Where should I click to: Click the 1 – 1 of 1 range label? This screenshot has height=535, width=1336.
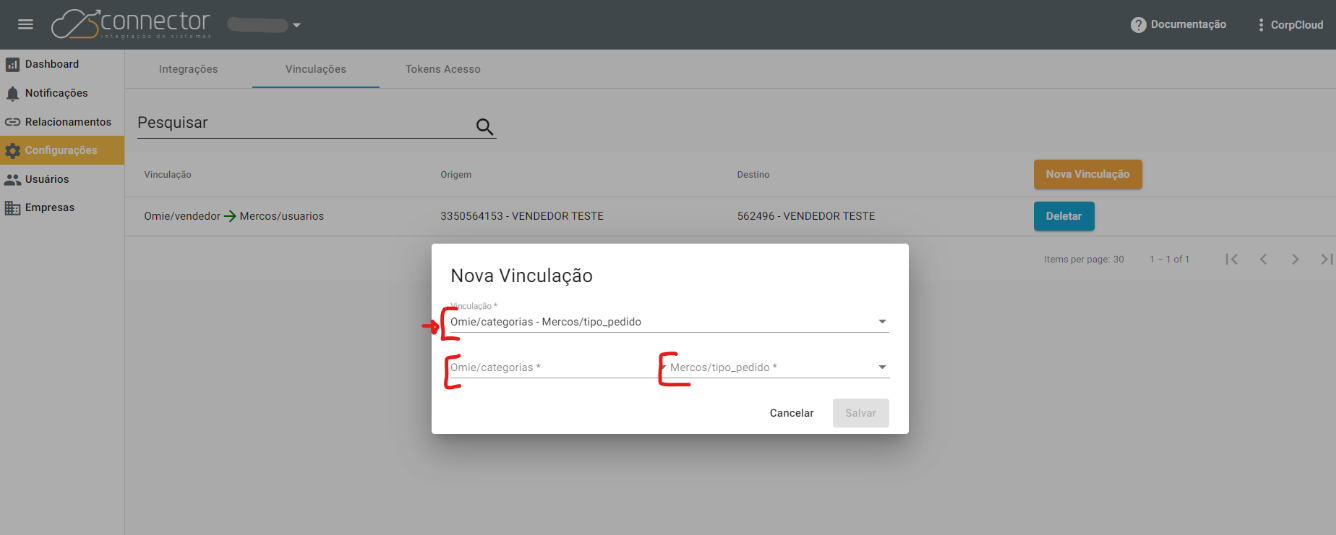(x=1169, y=259)
